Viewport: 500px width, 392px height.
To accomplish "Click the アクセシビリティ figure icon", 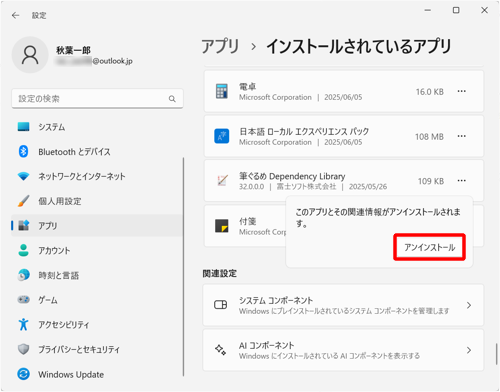I will coord(23,324).
